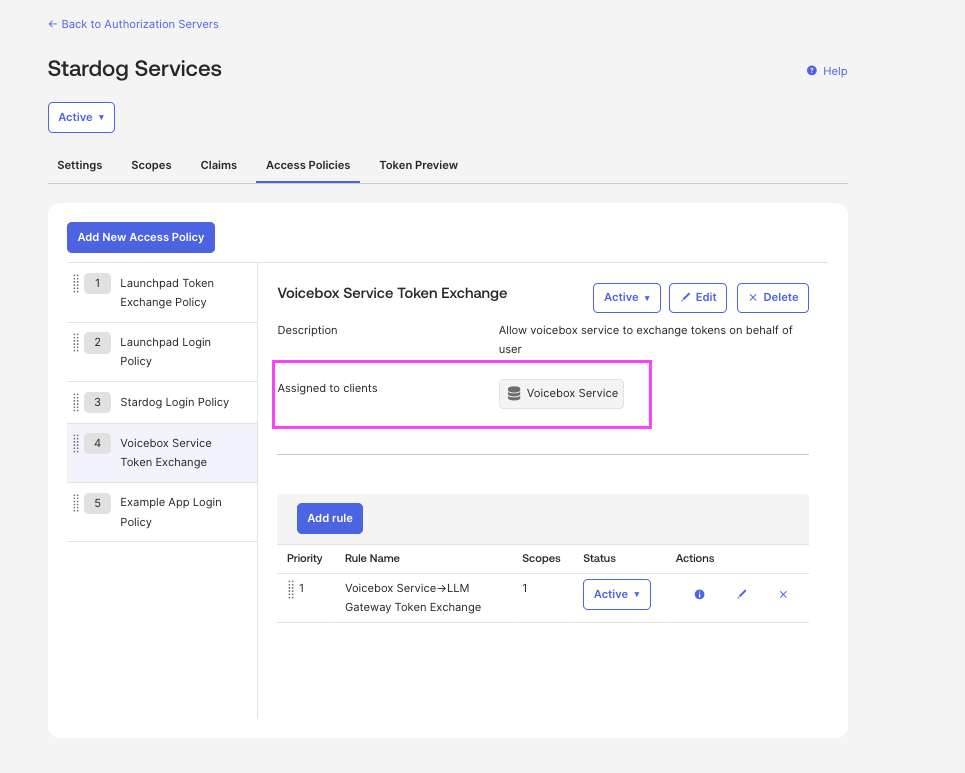The height and width of the screenshot is (773, 965).
Task: Click the Help question mark icon
Action: coord(812,71)
